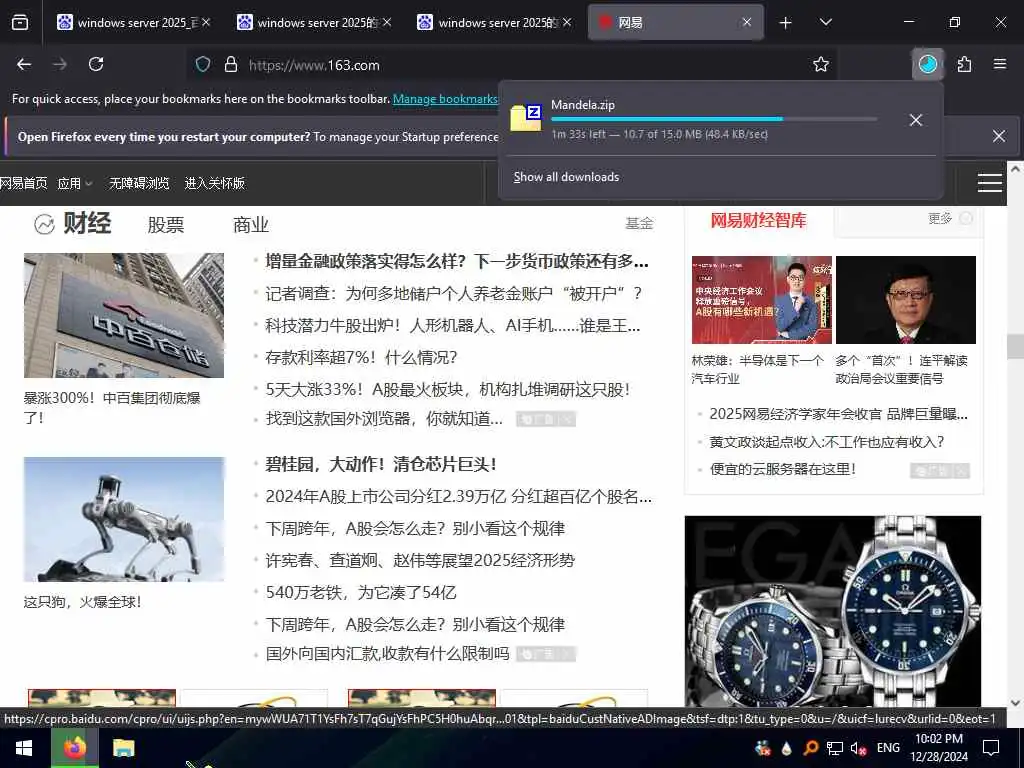Screen dimensions: 1024x768
Task: Expand the 应用 dropdown
Action: tap(74, 184)
